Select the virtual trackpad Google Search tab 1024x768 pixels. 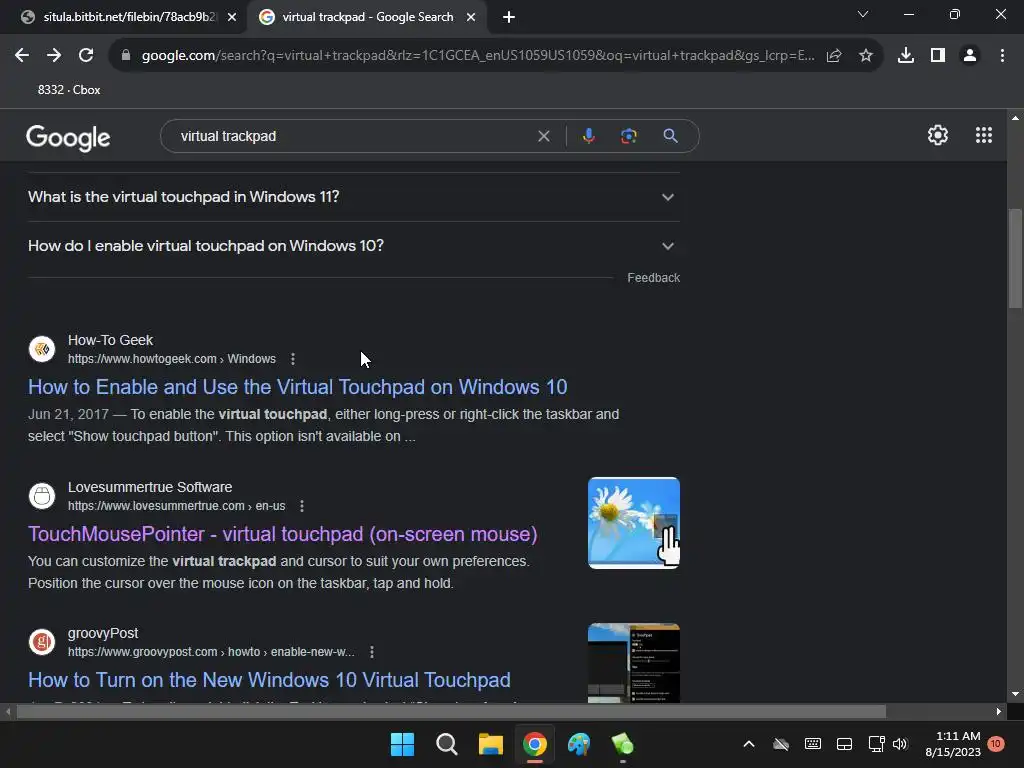coord(367,17)
